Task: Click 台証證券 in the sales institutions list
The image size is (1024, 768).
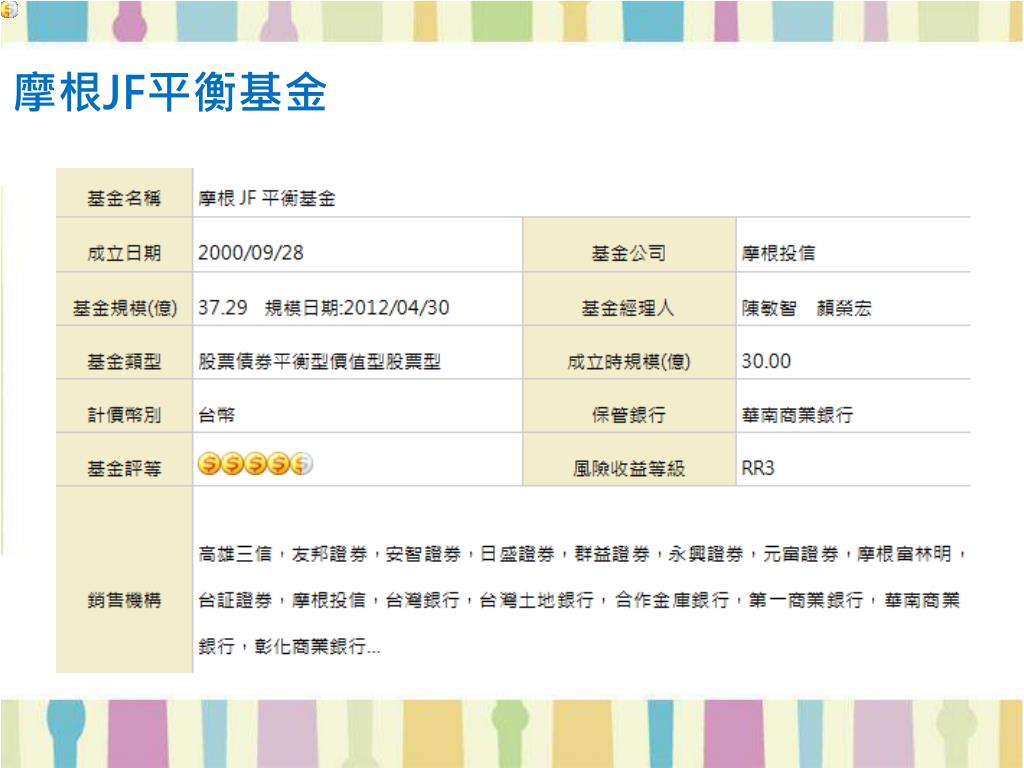Action: 235,600
